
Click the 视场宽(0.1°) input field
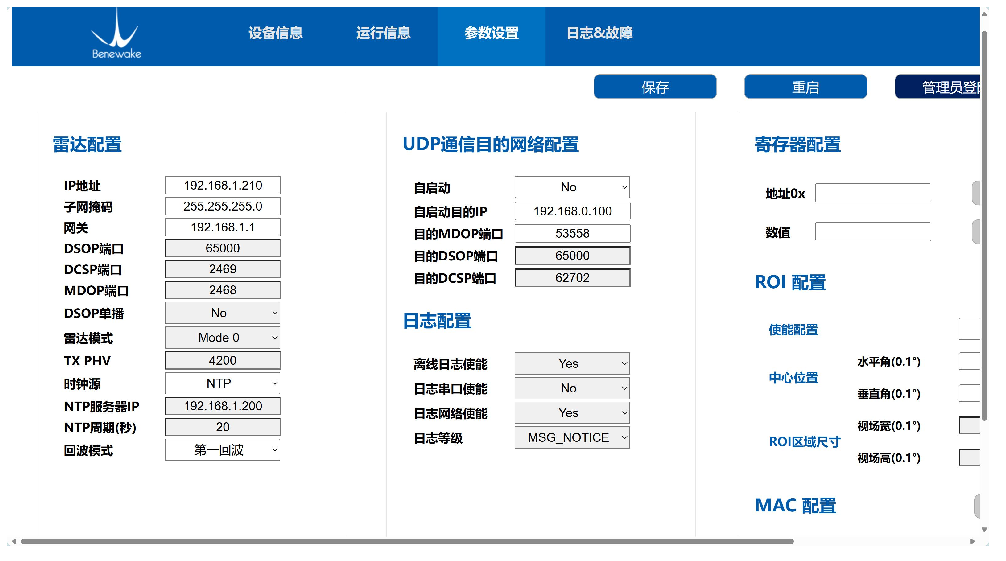969,425
